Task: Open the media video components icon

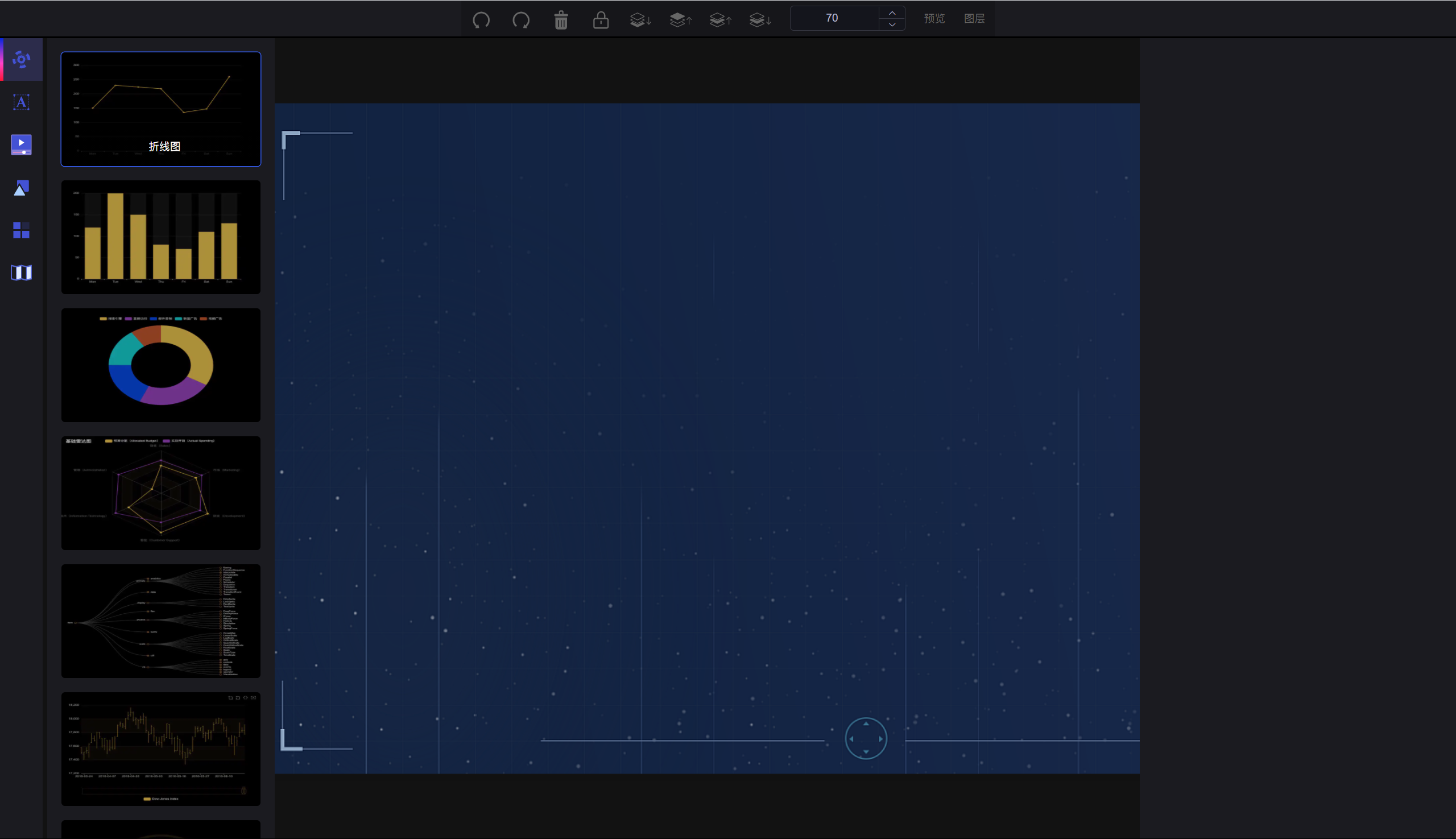Action: (x=21, y=144)
